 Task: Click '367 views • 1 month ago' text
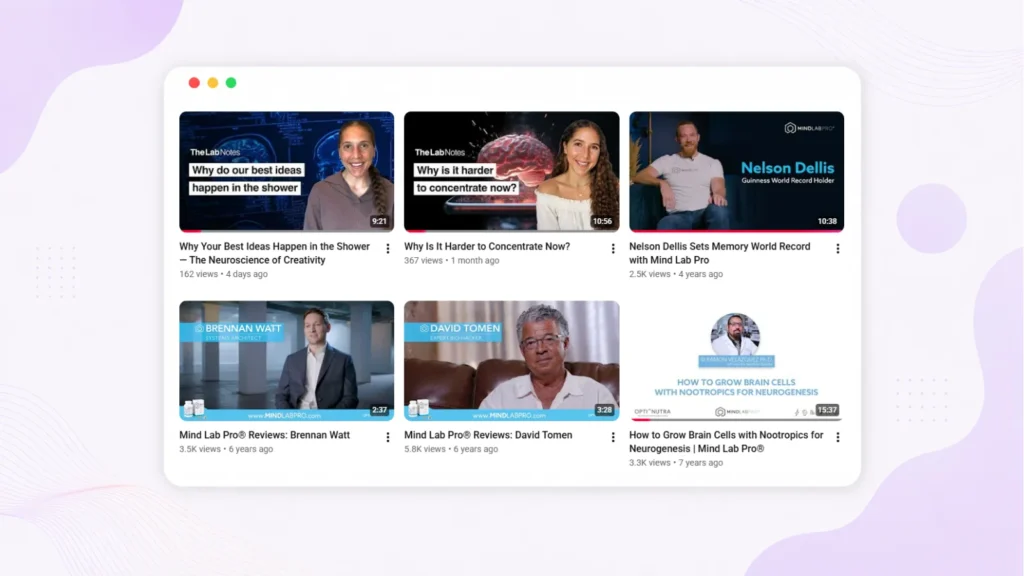(451, 261)
